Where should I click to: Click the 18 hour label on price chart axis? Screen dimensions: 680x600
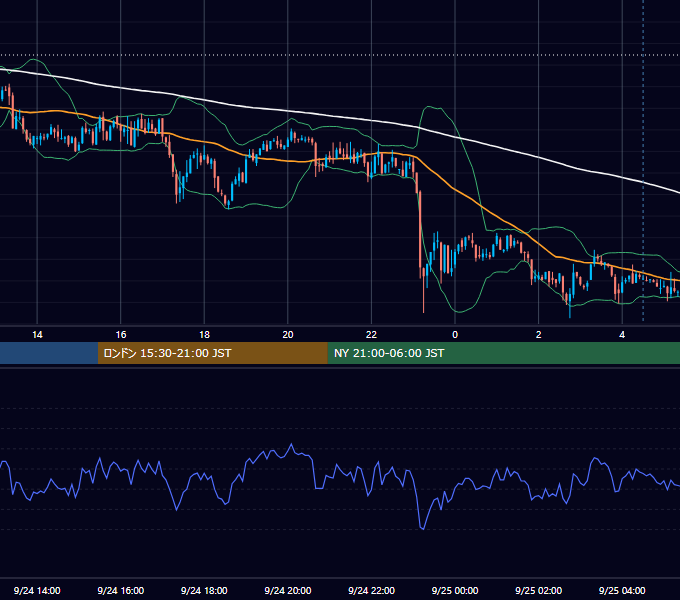204,335
